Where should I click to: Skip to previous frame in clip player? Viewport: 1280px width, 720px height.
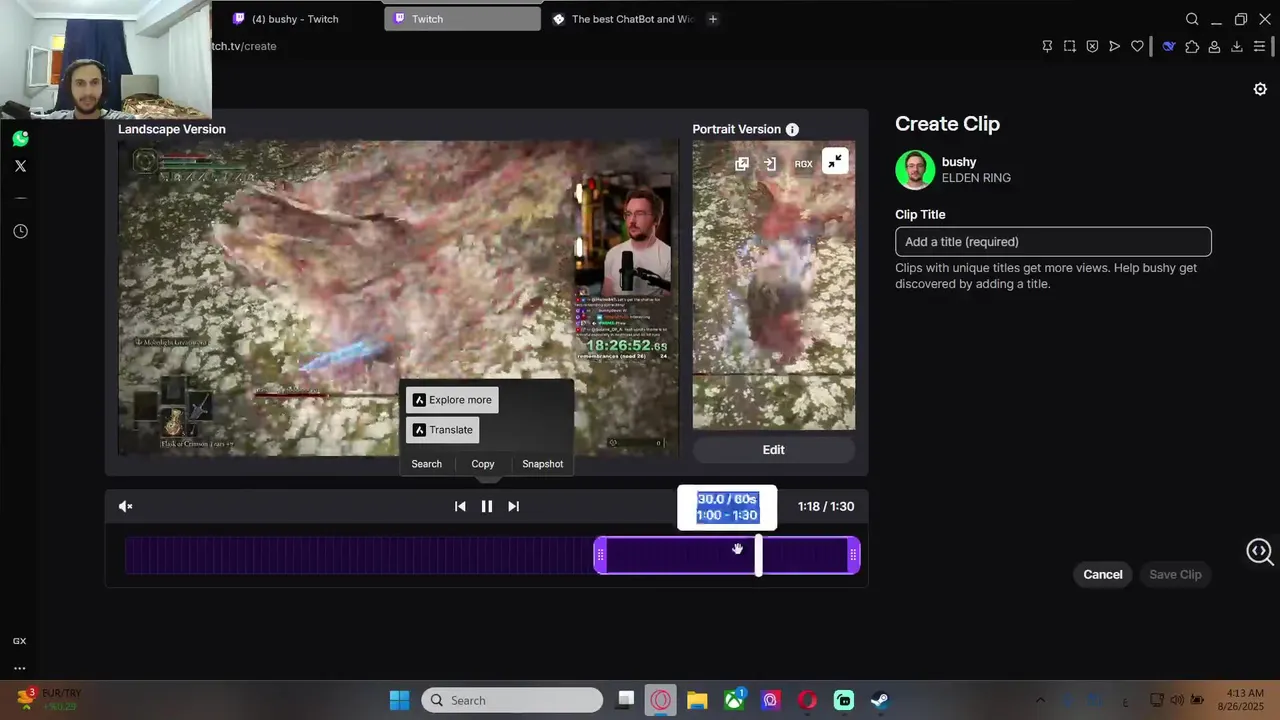pos(460,506)
